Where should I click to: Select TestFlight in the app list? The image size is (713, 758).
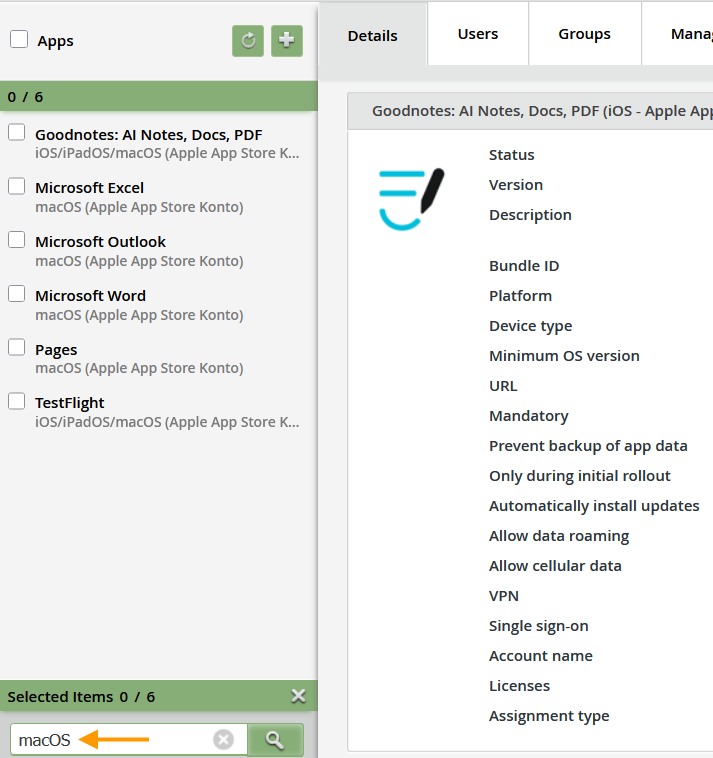click(x=69, y=403)
